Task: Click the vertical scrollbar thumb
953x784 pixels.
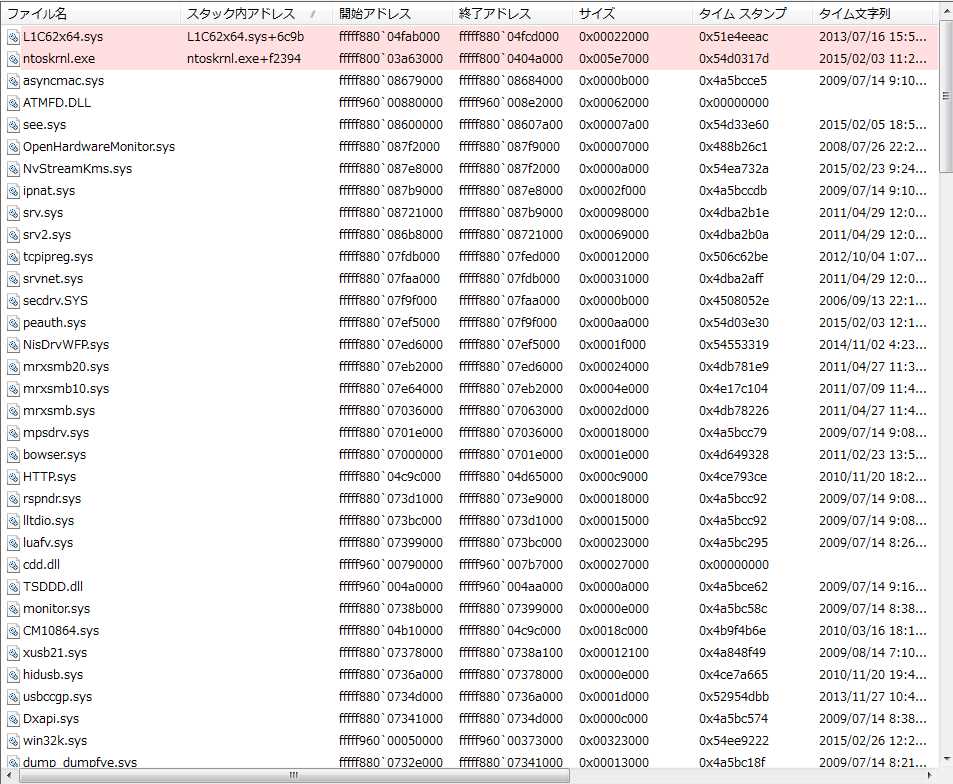Action: pyautogui.click(x=946, y=96)
